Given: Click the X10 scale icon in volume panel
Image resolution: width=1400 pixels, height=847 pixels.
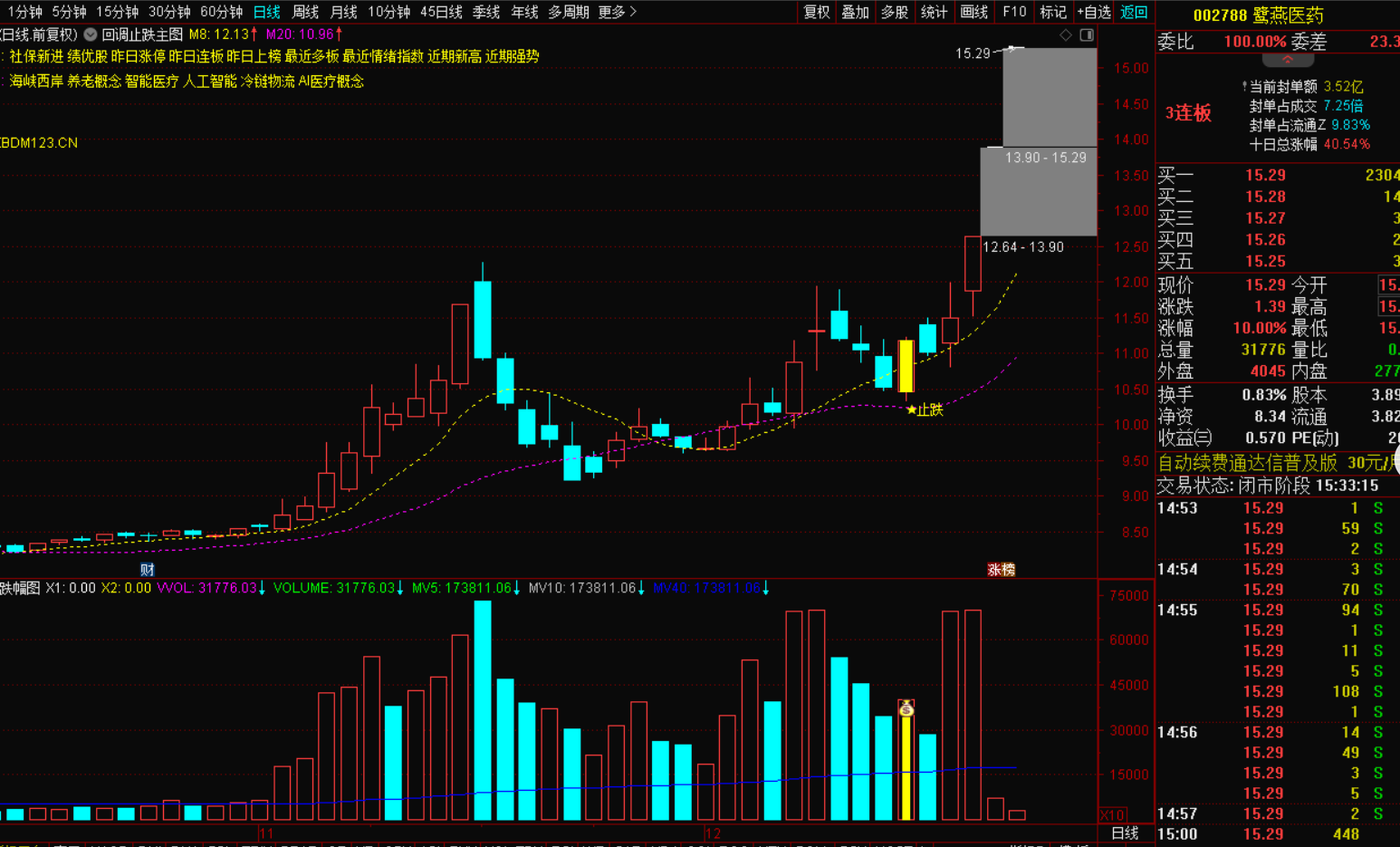Looking at the screenshot, I should [x=1112, y=814].
